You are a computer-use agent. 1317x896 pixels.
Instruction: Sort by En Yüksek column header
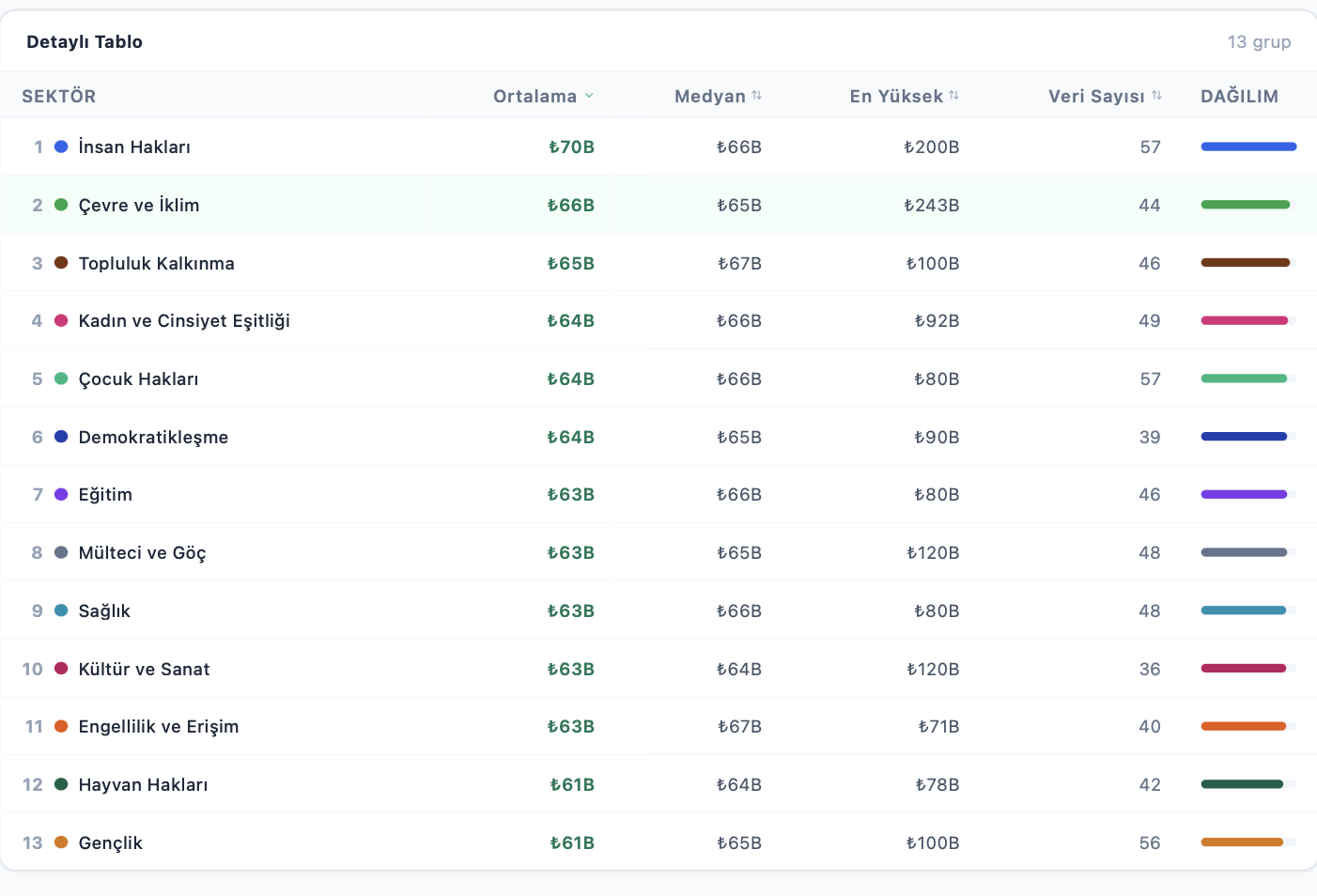pyautogui.click(x=904, y=96)
